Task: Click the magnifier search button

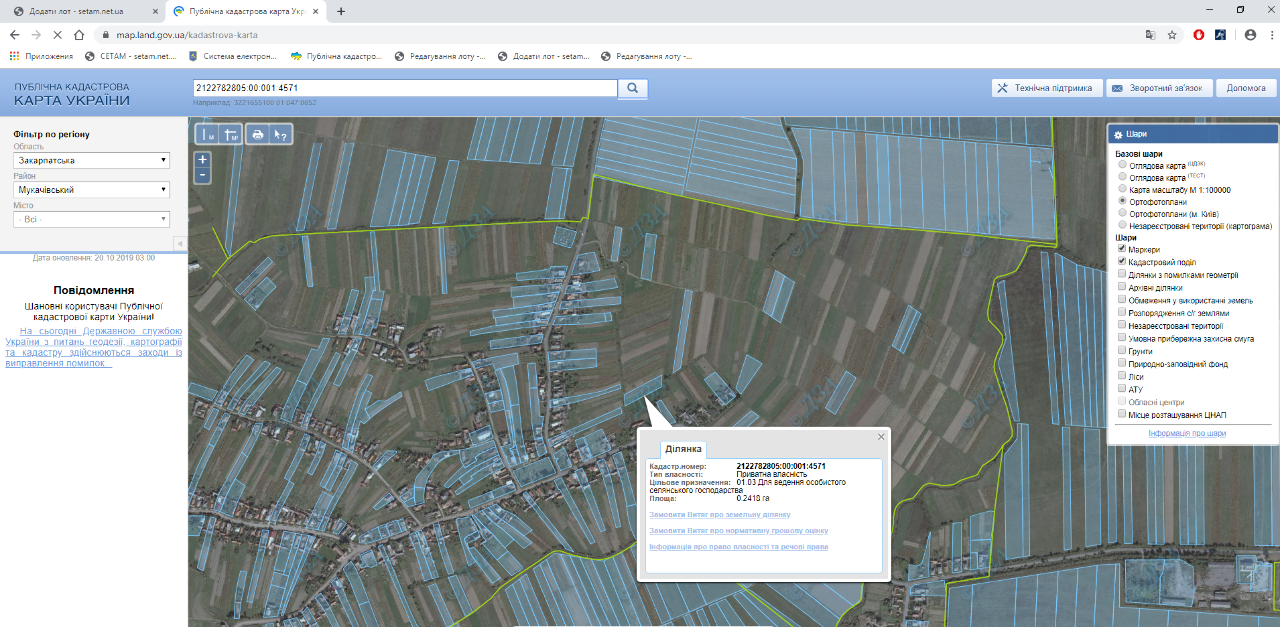Action: point(633,88)
